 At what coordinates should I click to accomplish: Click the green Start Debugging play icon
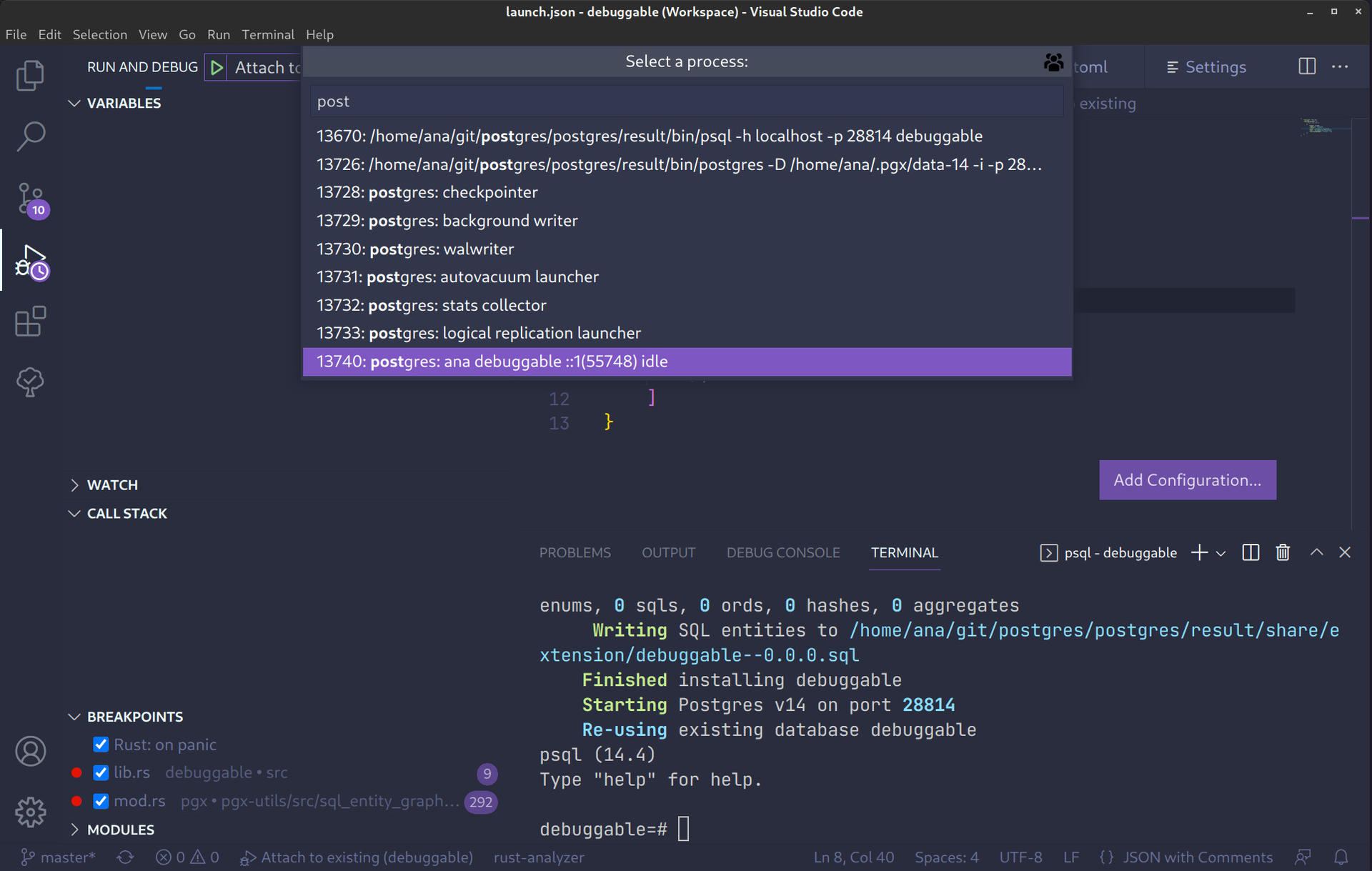(x=217, y=68)
